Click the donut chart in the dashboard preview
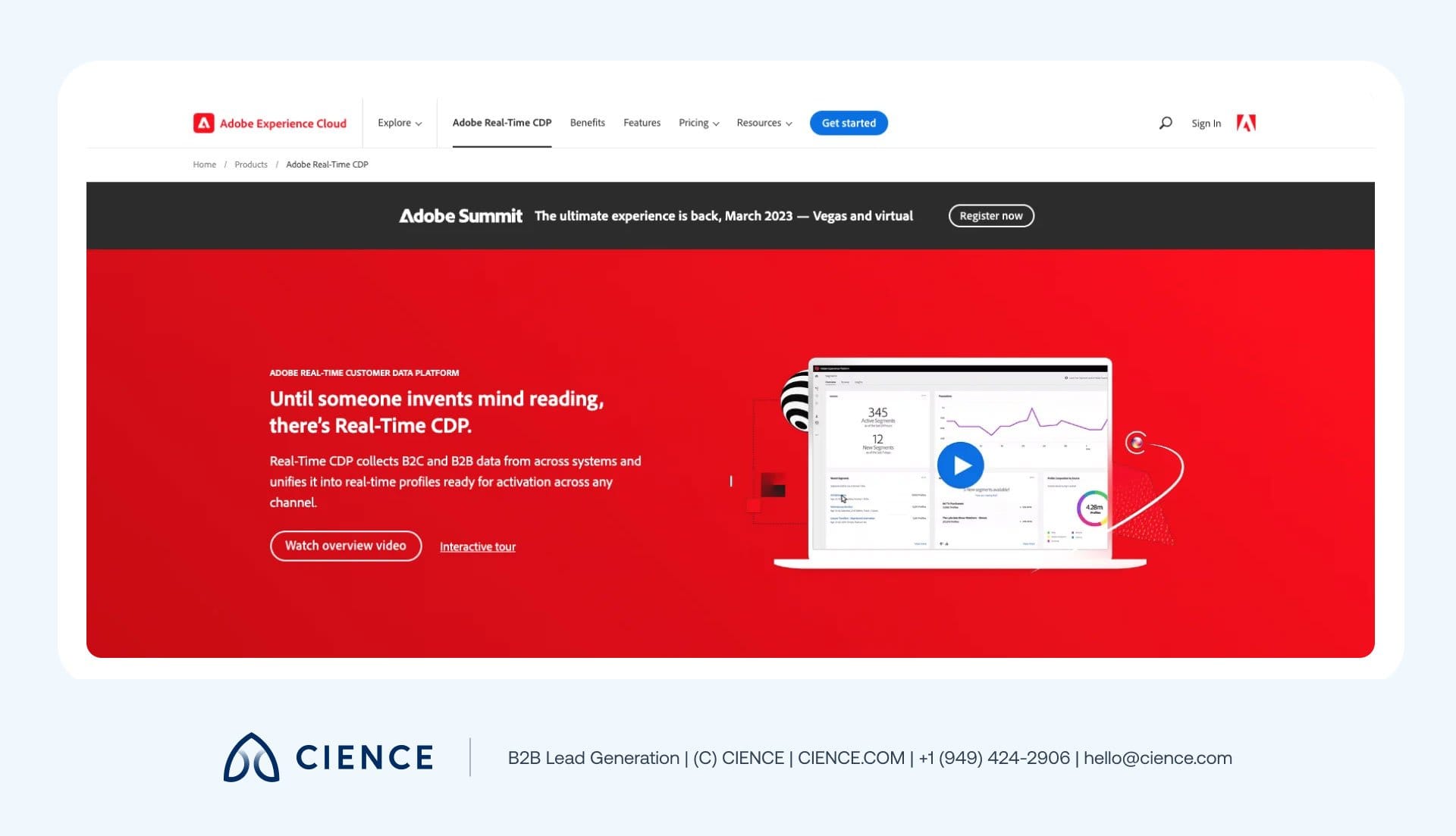Viewport: 1456px width, 836px height. 1093,509
